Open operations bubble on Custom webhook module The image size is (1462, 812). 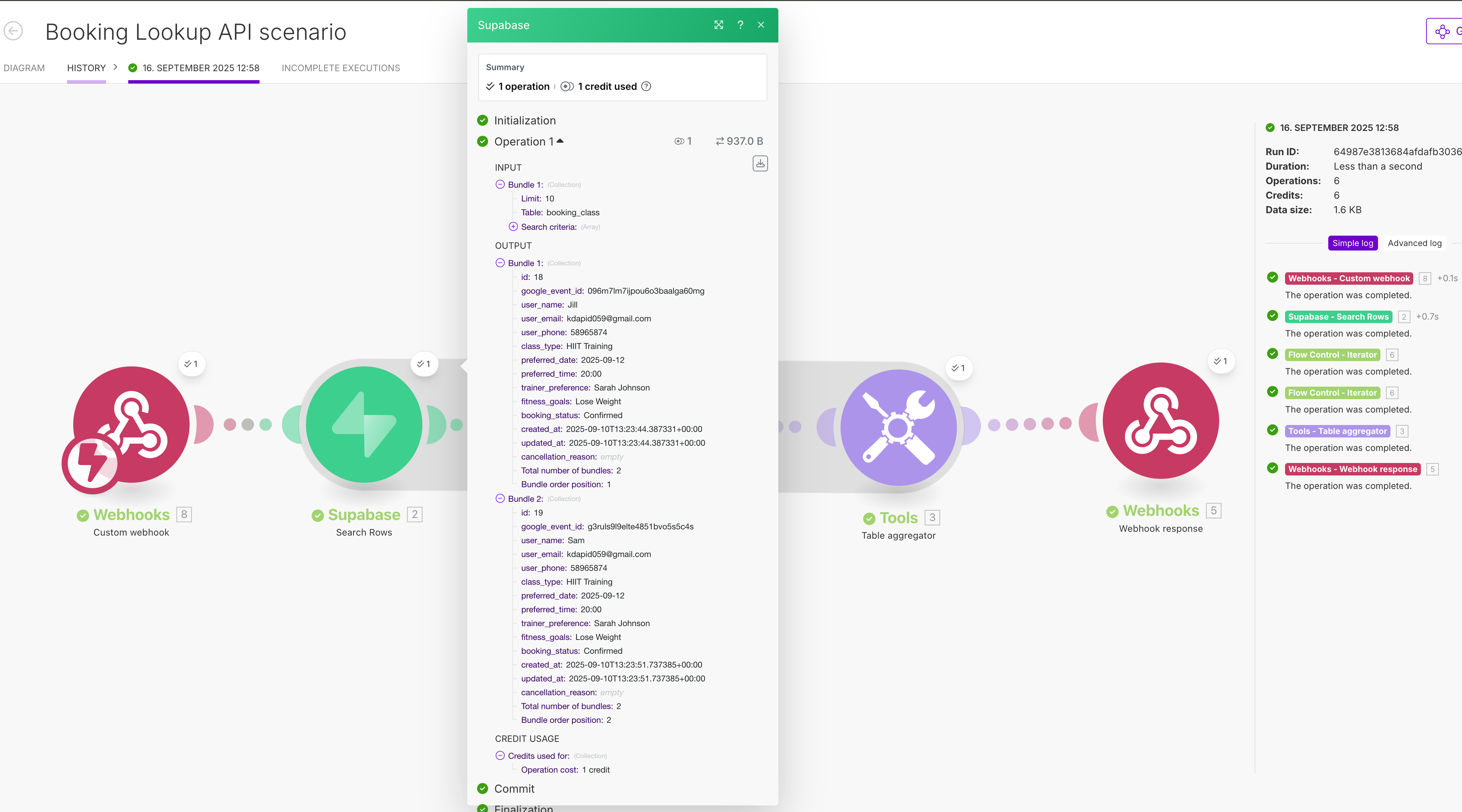pos(192,364)
